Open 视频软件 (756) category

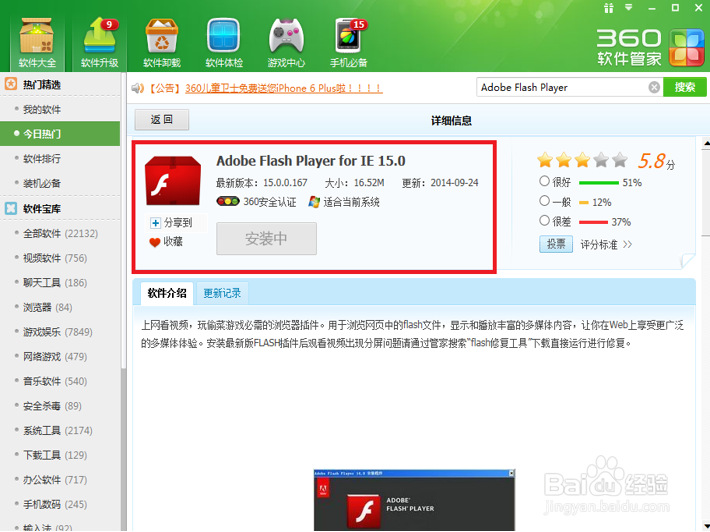point(55,258)
